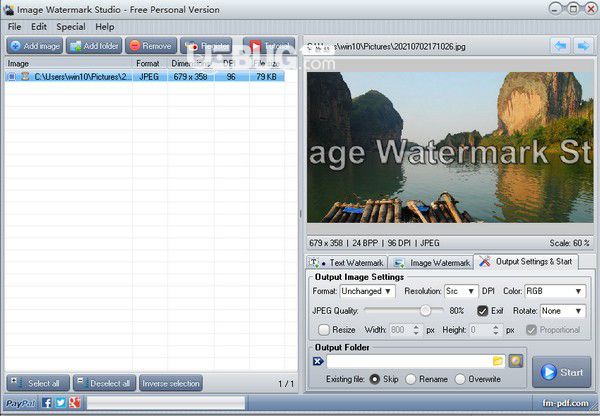Open the Format dropdown showing Unchanged
Viewport: 600px width, 416px height.
coord(367,291)
